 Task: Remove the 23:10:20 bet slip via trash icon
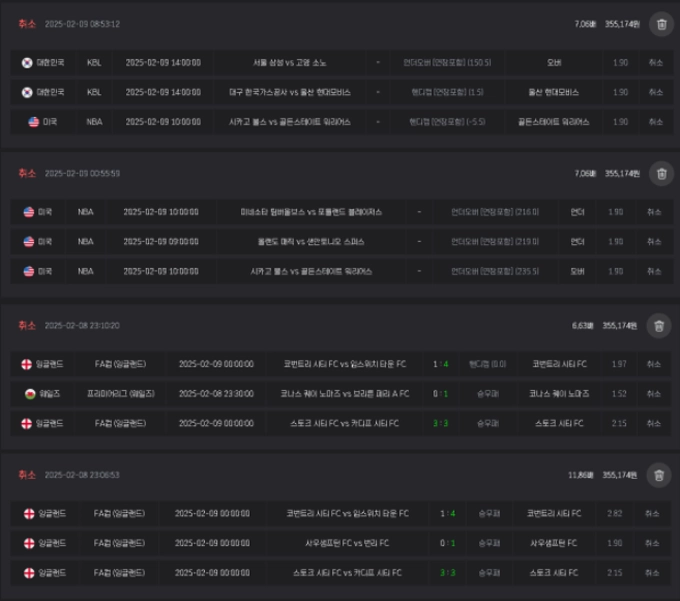(x=659, y=326)
